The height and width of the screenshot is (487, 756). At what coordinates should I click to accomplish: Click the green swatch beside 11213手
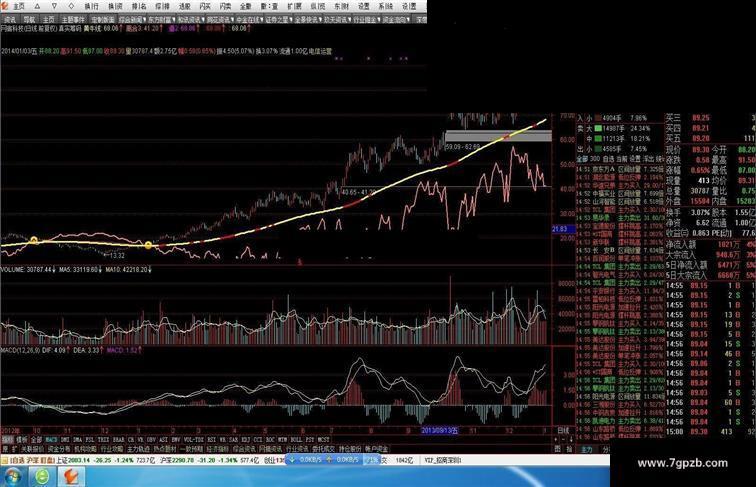598,139
